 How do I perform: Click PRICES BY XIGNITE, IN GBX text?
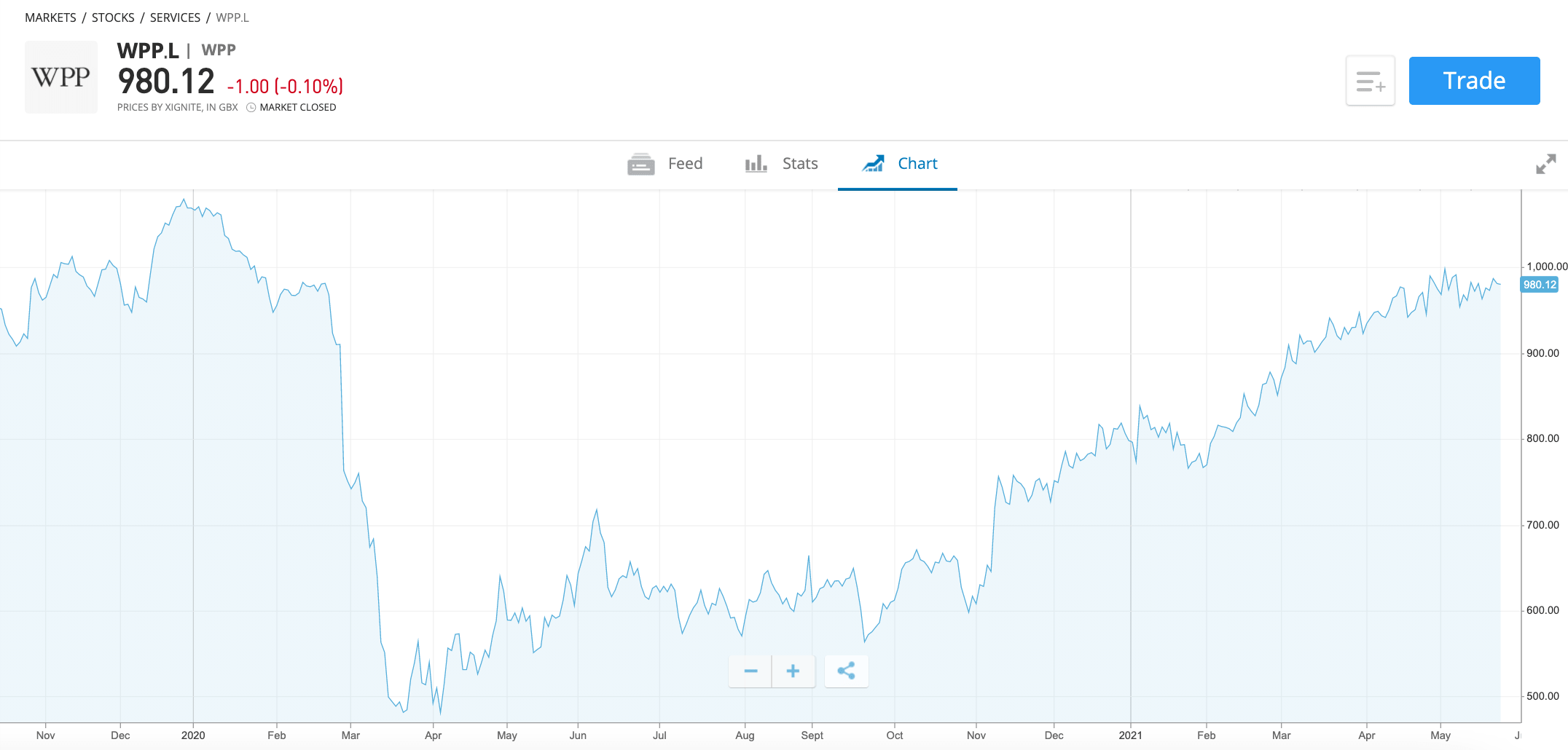178,108
